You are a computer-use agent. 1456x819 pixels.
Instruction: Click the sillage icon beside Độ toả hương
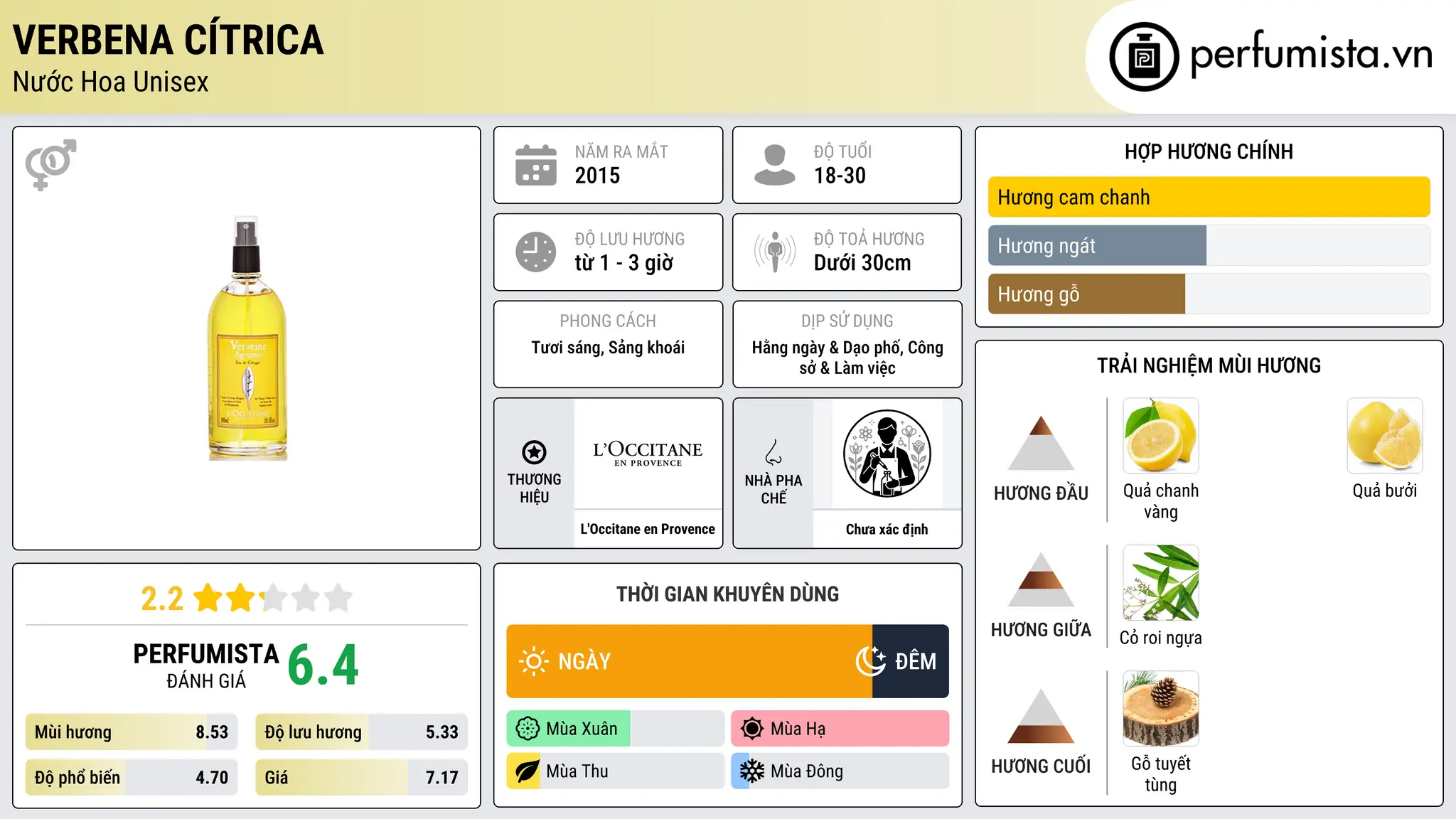(x=774, y=252)
